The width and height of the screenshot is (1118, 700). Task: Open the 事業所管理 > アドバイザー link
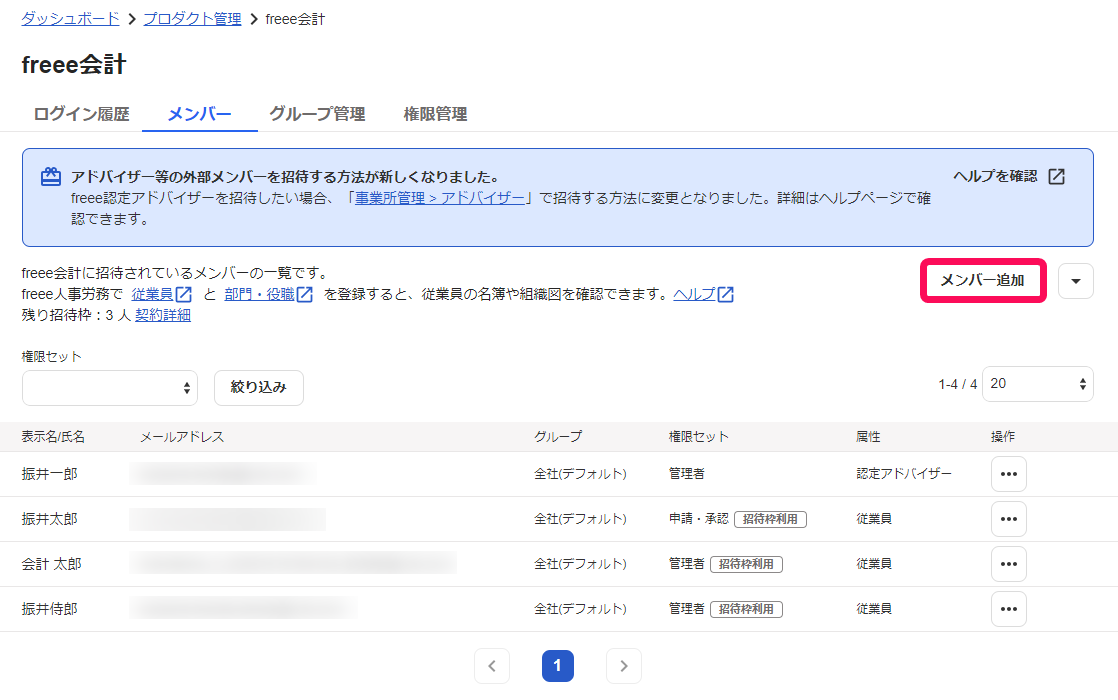tap(440, 198)
